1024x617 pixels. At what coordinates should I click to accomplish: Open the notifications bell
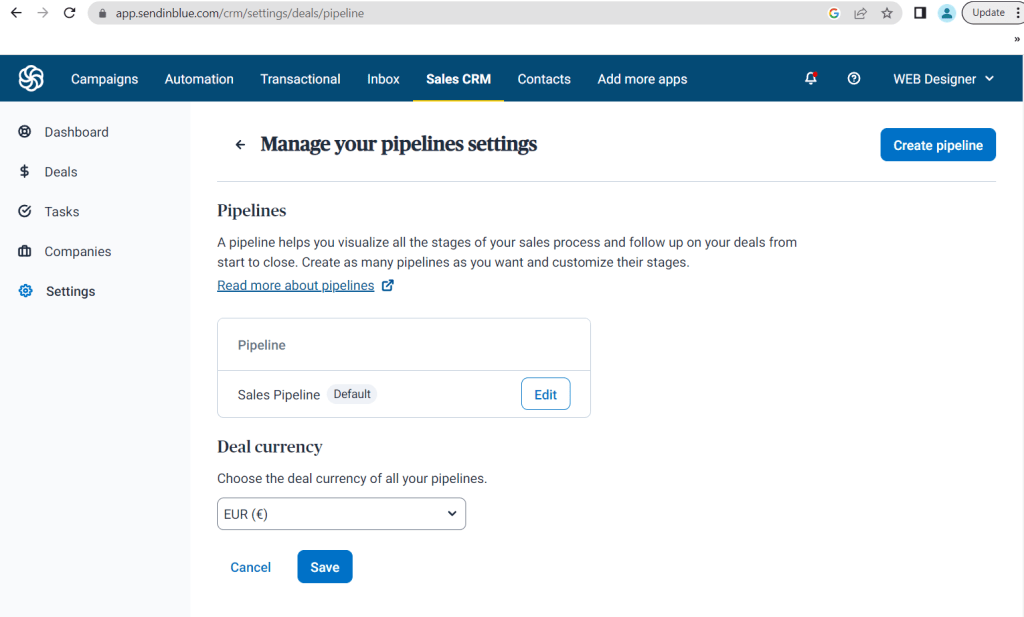(811, 79)
